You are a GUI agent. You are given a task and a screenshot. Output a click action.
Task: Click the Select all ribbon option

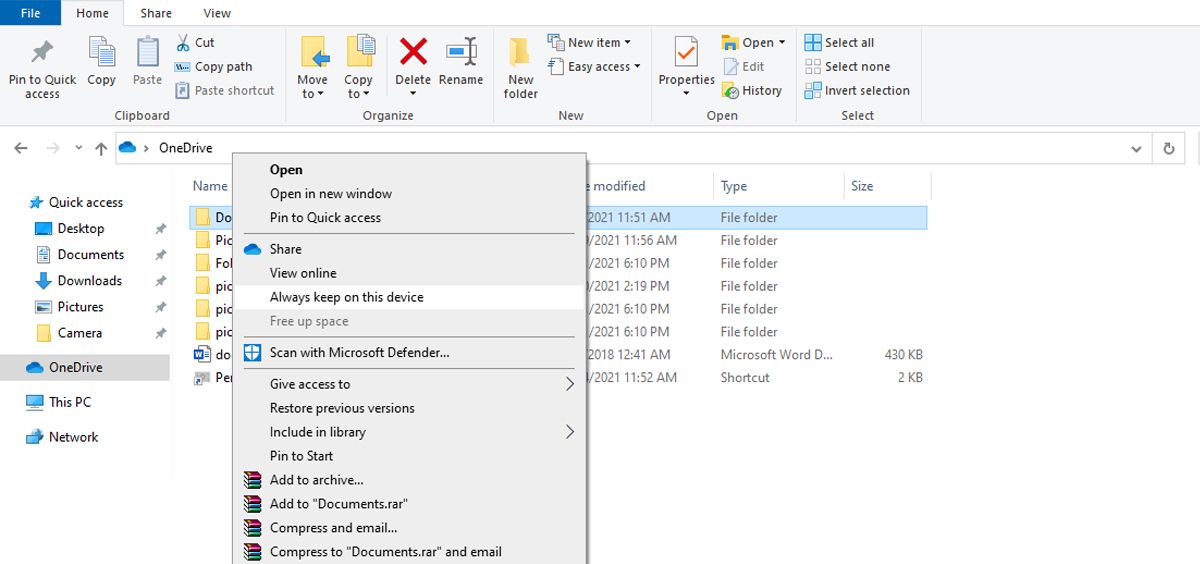click(x=839, y=43)
